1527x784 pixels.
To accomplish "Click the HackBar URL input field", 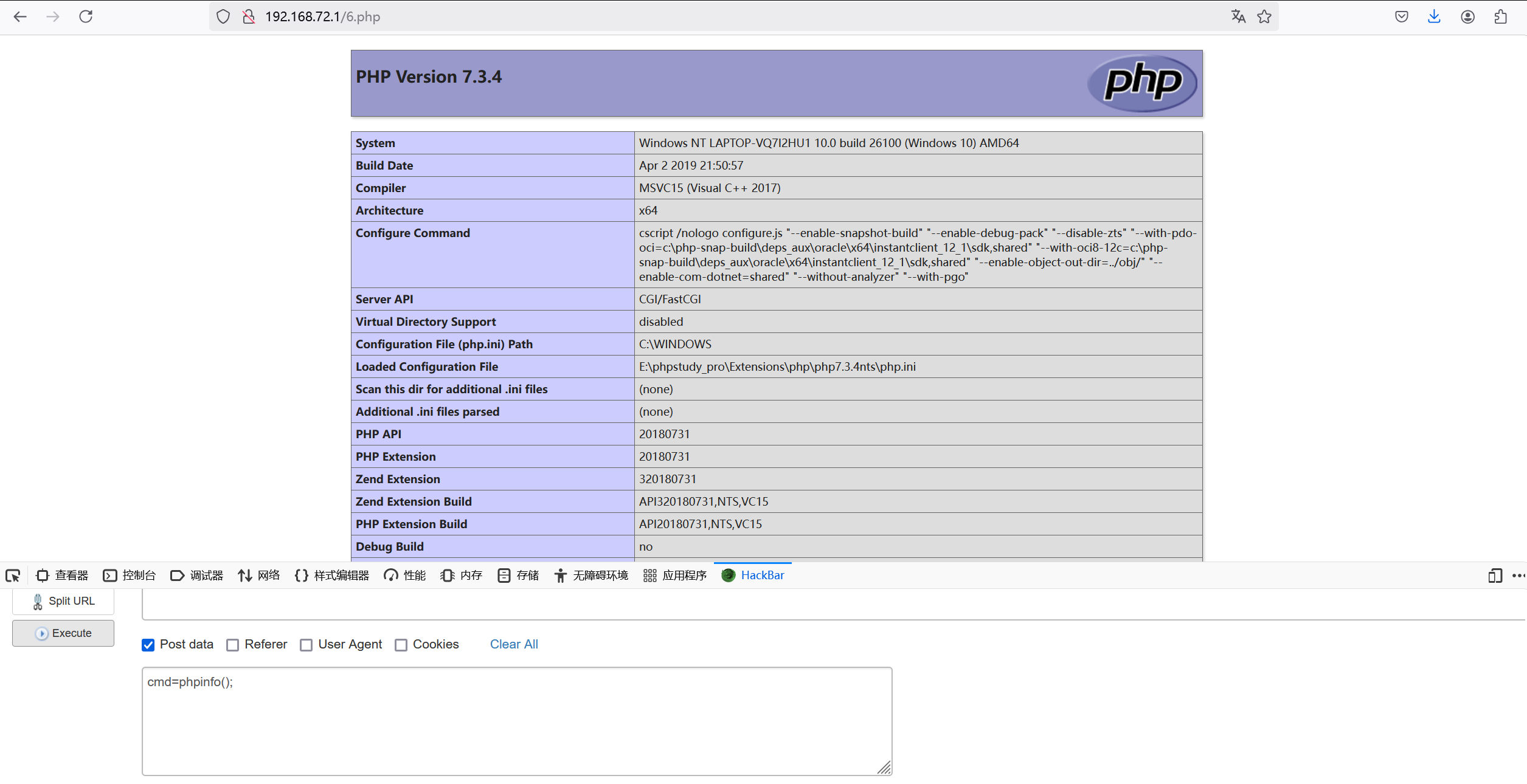I will coord(834,605).
